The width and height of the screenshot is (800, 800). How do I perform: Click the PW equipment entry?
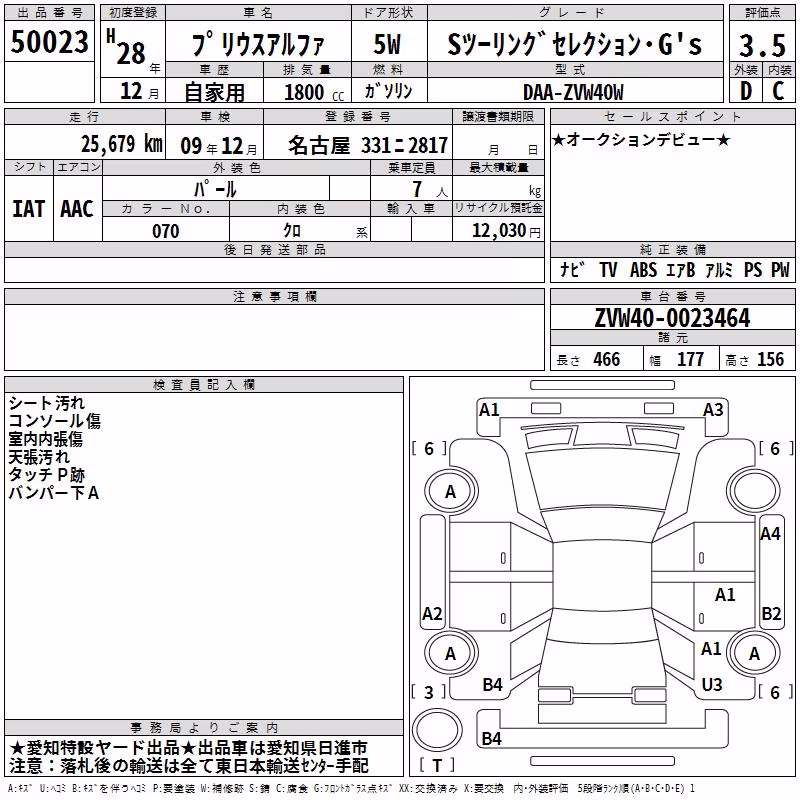[780, 270]
